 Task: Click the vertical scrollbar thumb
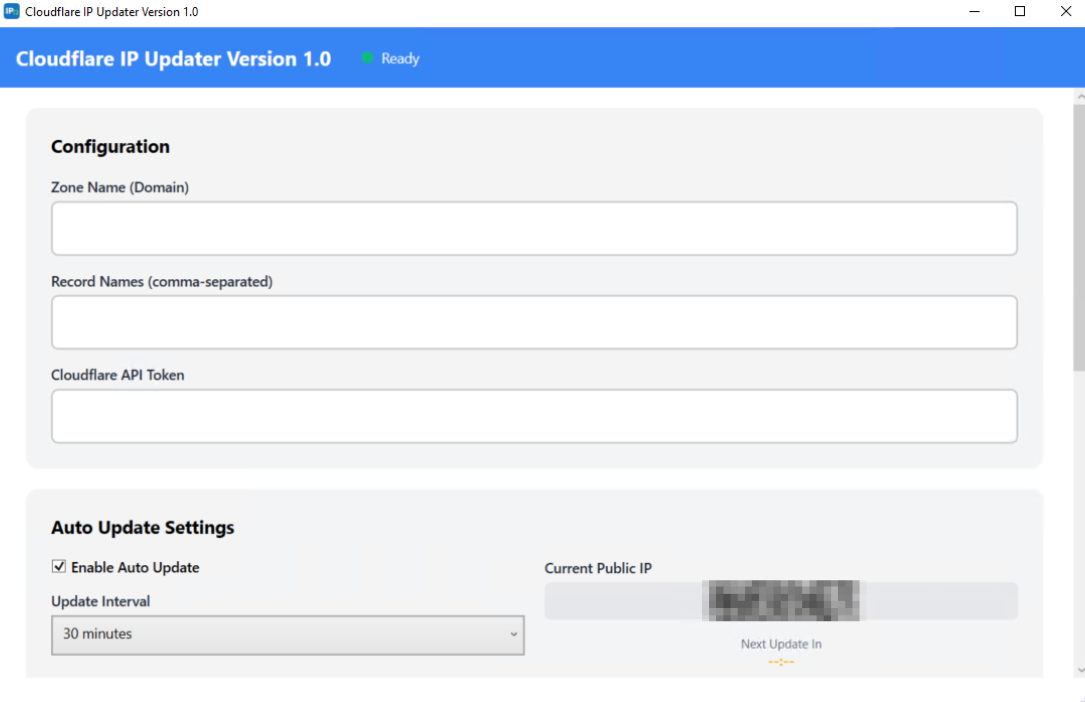[x=1079, y=239]
